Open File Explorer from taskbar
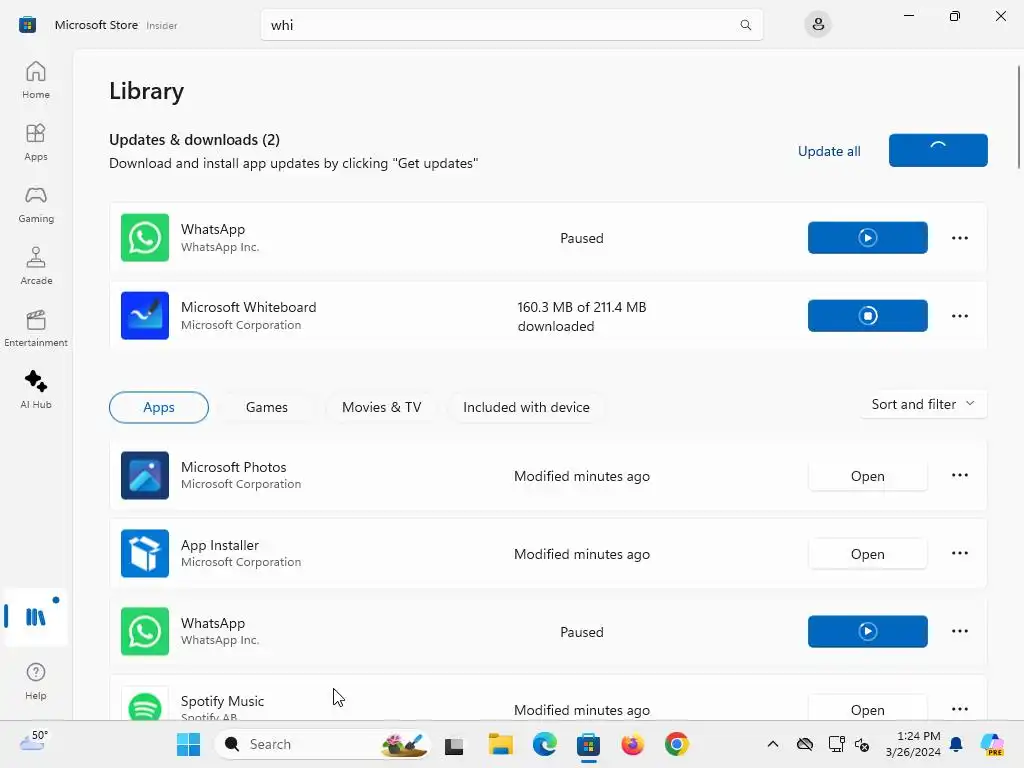The height and width of the screenshot is (768, 1024). [500, 744]
